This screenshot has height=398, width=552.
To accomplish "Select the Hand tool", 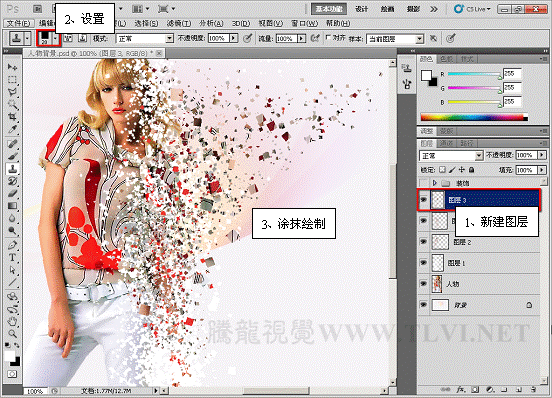I will pyautogui.click(x=13, y=321).
